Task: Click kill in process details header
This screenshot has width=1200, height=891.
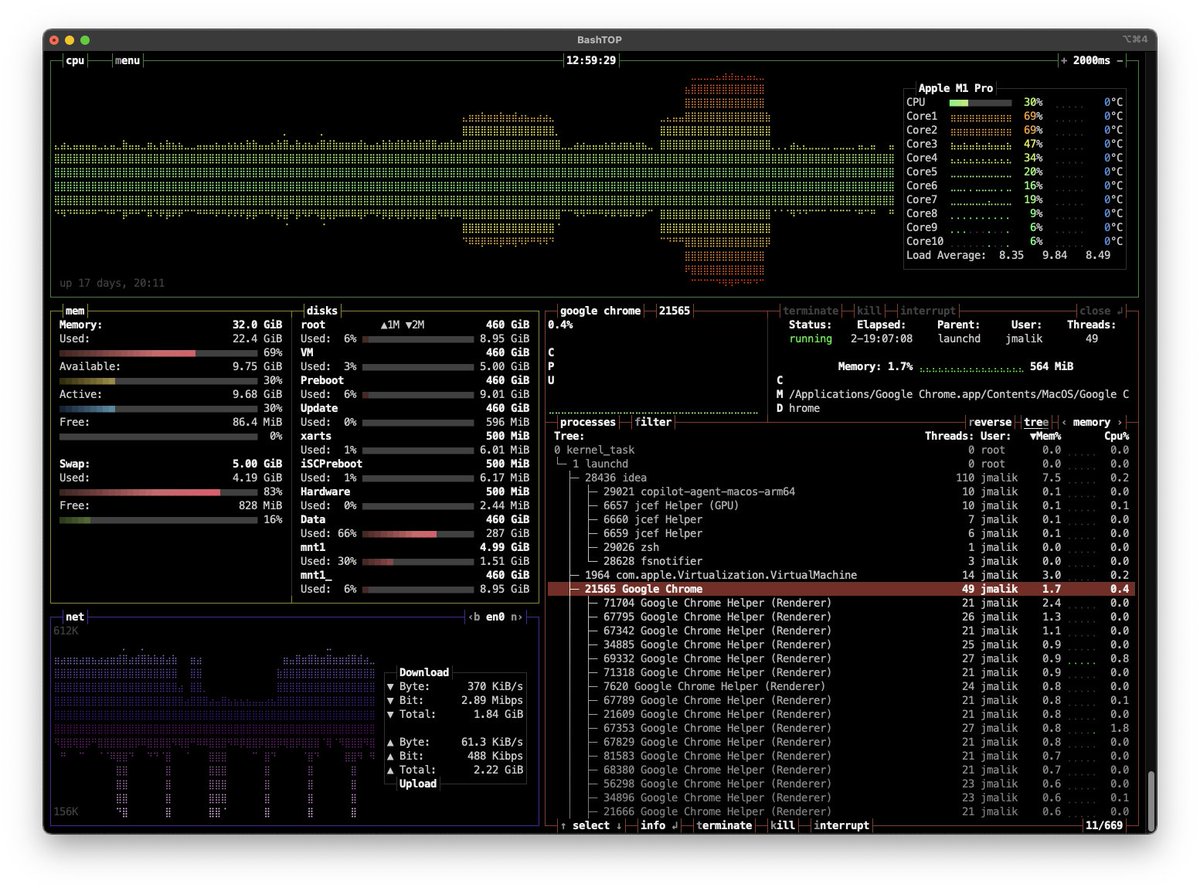Action: 867,311
